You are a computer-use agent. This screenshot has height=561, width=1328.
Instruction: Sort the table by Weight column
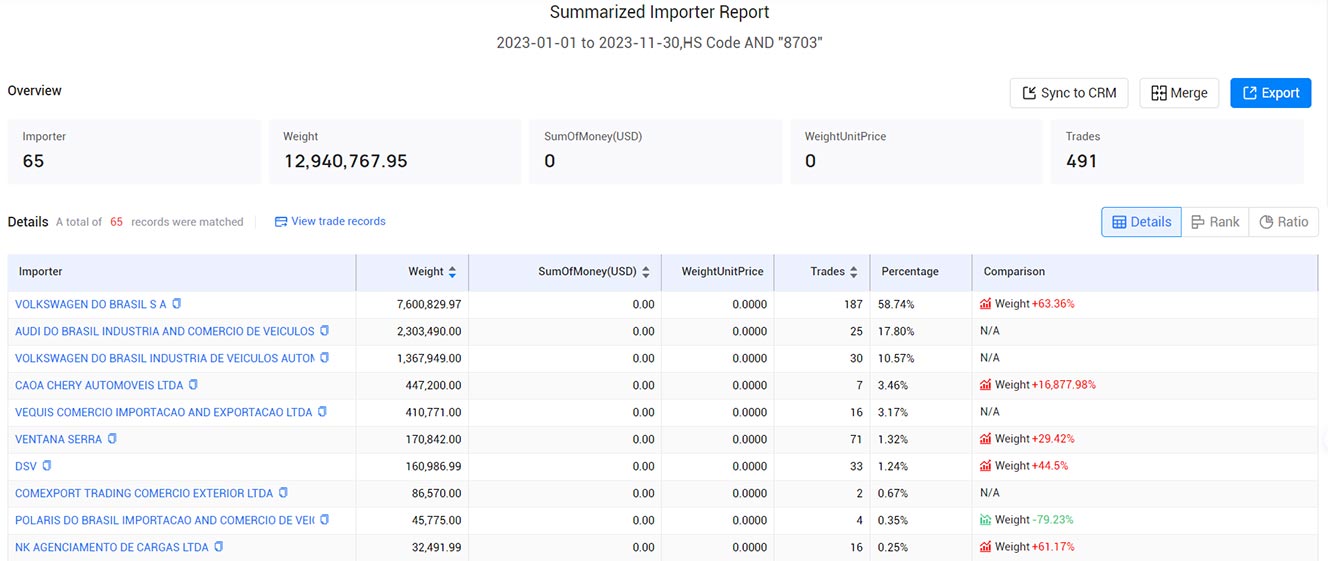(x=452, y=272)
